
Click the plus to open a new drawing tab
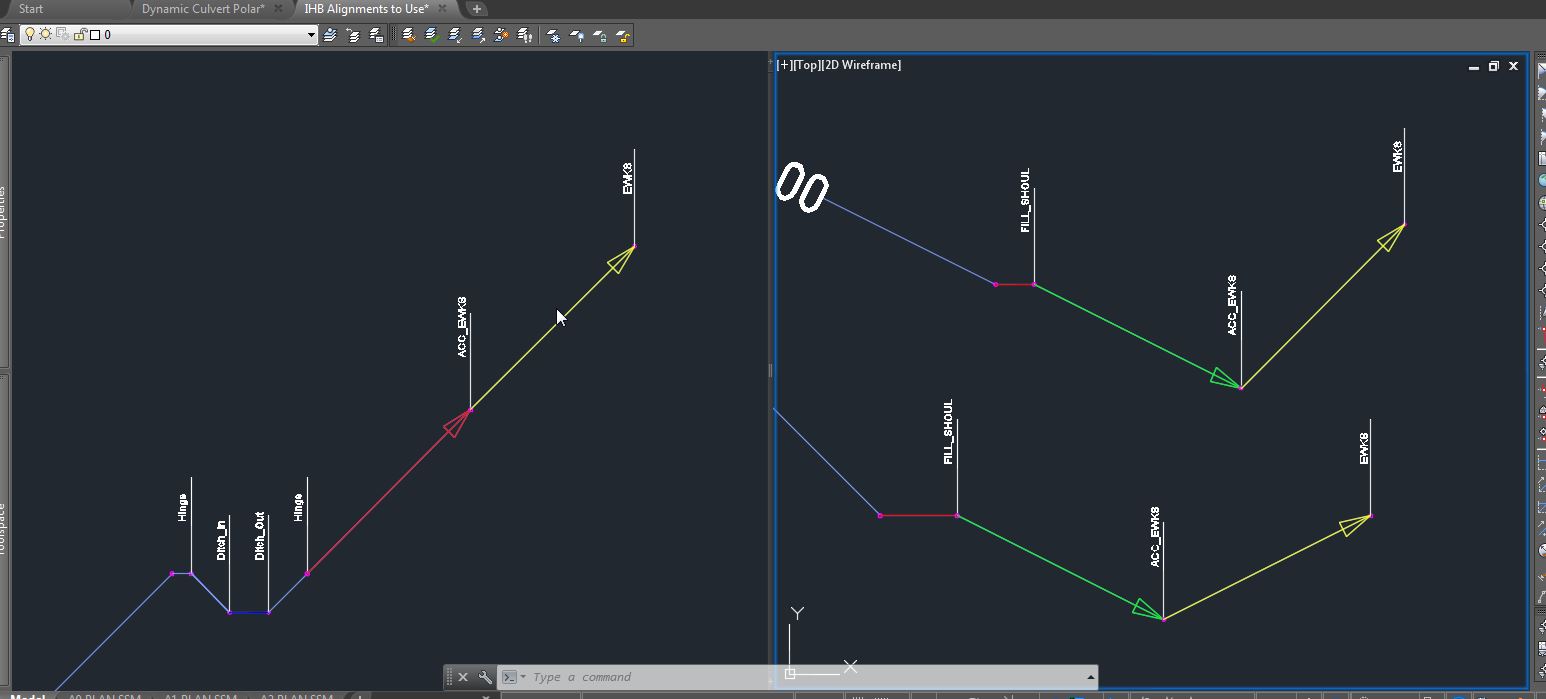(x=476, y=8)
